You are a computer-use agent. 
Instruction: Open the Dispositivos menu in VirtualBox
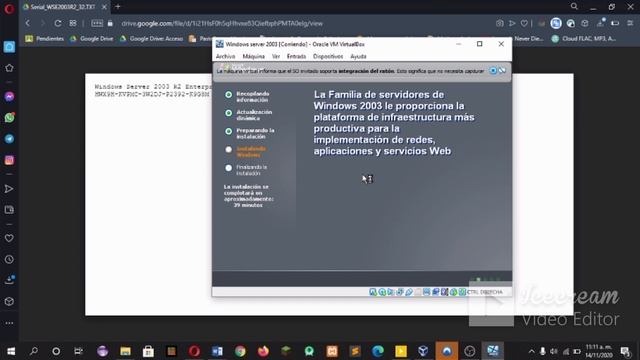328,56
